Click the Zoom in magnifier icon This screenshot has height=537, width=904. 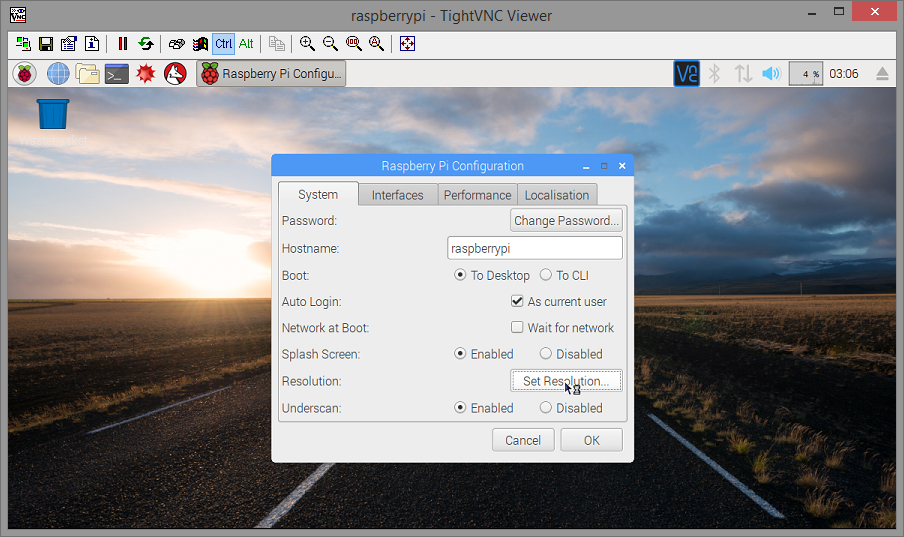[307, 44]
